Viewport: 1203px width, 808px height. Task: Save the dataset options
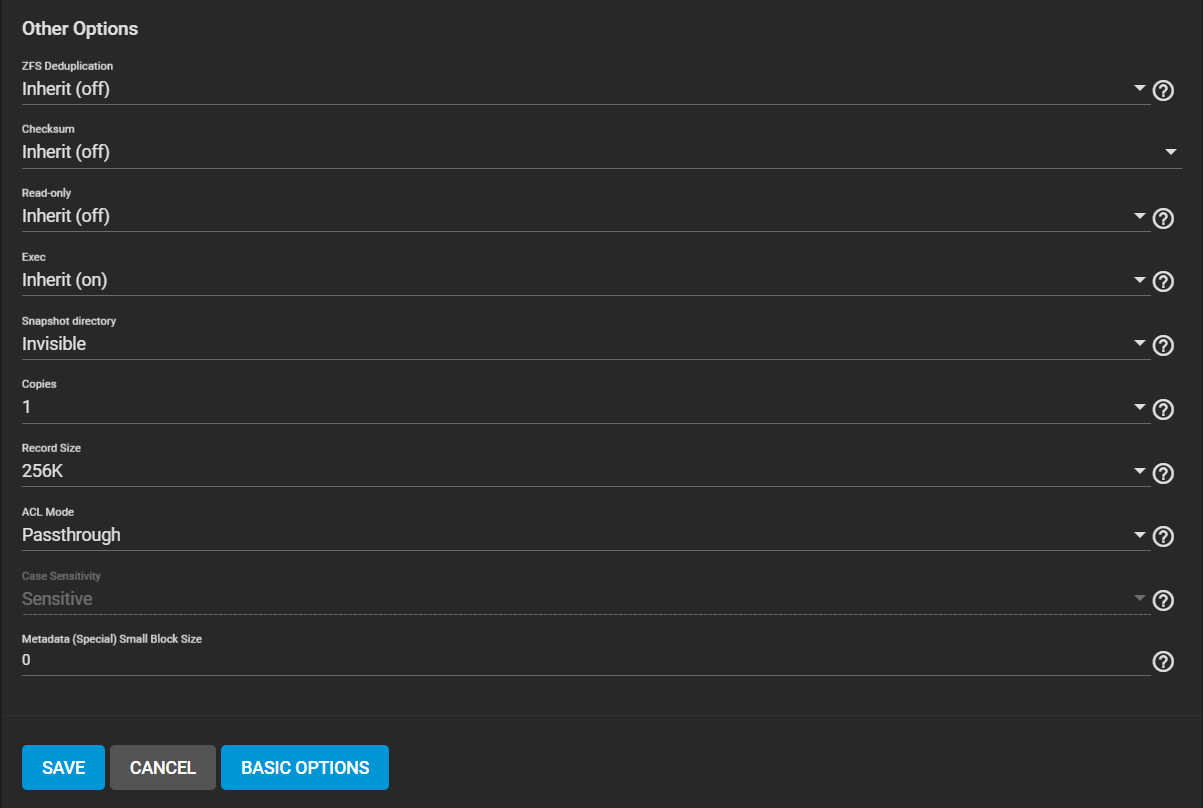(63, 768)
